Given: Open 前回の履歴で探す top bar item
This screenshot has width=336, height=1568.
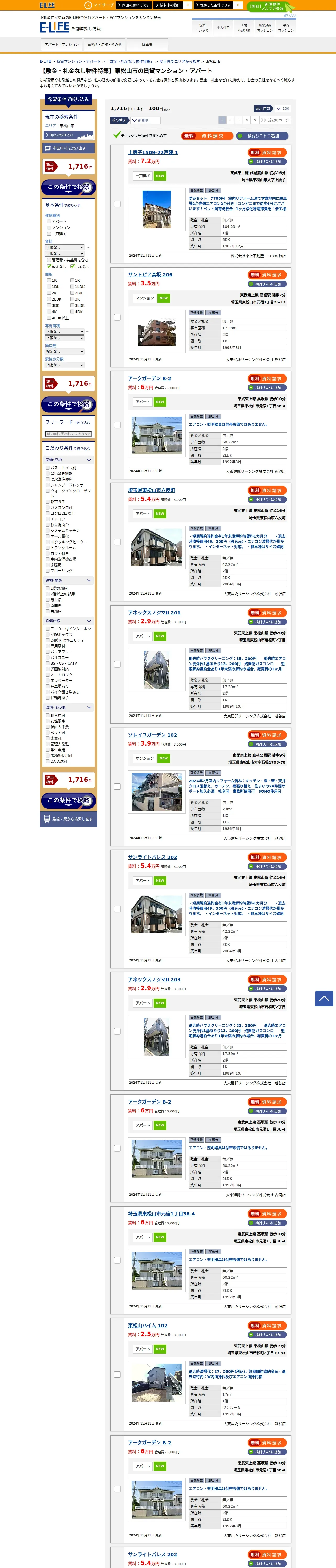Looking at the screenshot, I should click(133, 5).
